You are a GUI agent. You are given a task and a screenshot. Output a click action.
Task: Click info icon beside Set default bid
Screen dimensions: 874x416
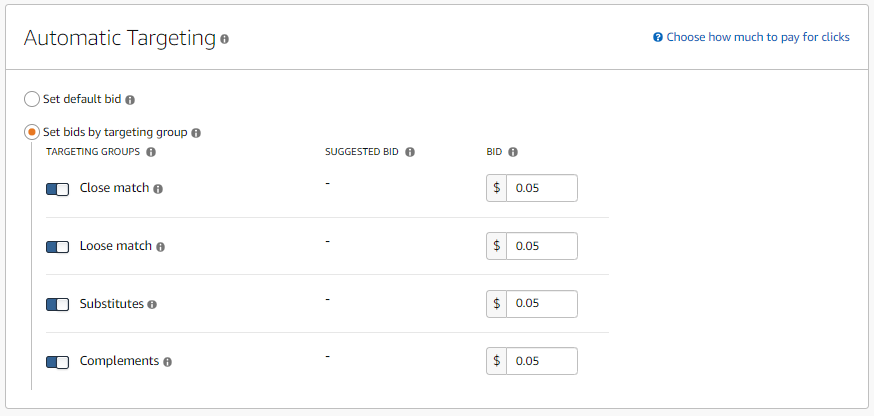[130, 100]
